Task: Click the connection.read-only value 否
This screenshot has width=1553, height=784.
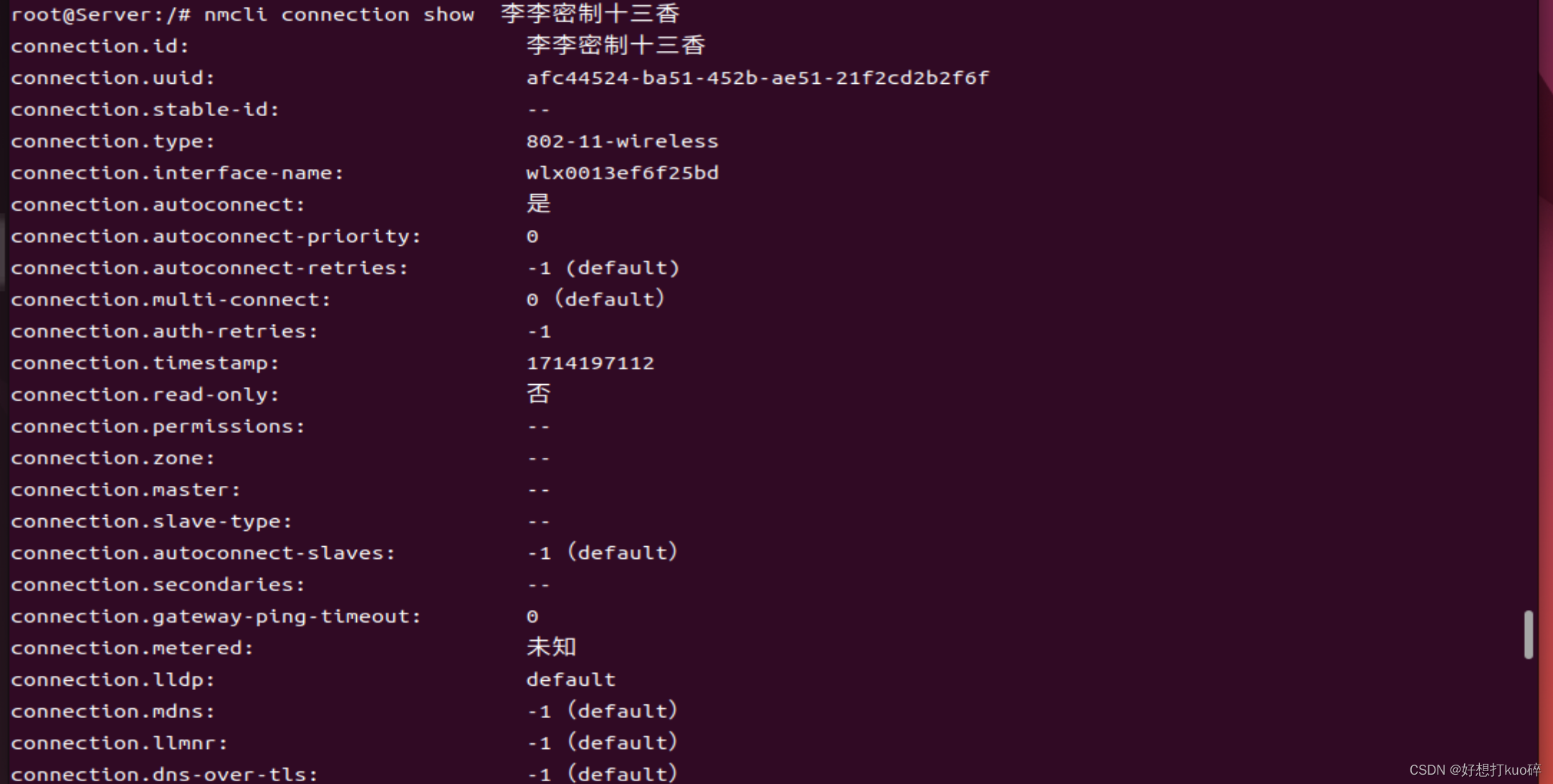Action: tap(538, 393)
